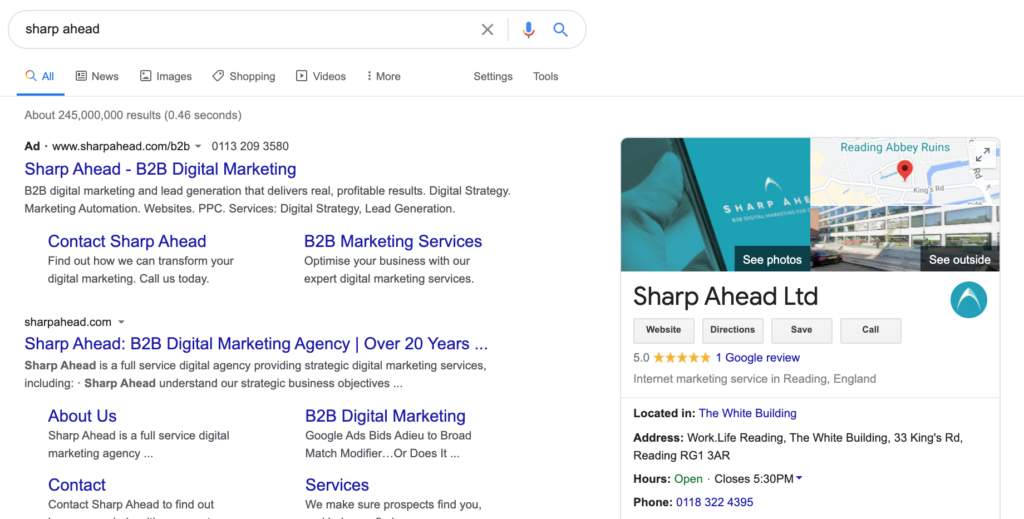
Task: Click the Website button
Action: tap(664, 330)
